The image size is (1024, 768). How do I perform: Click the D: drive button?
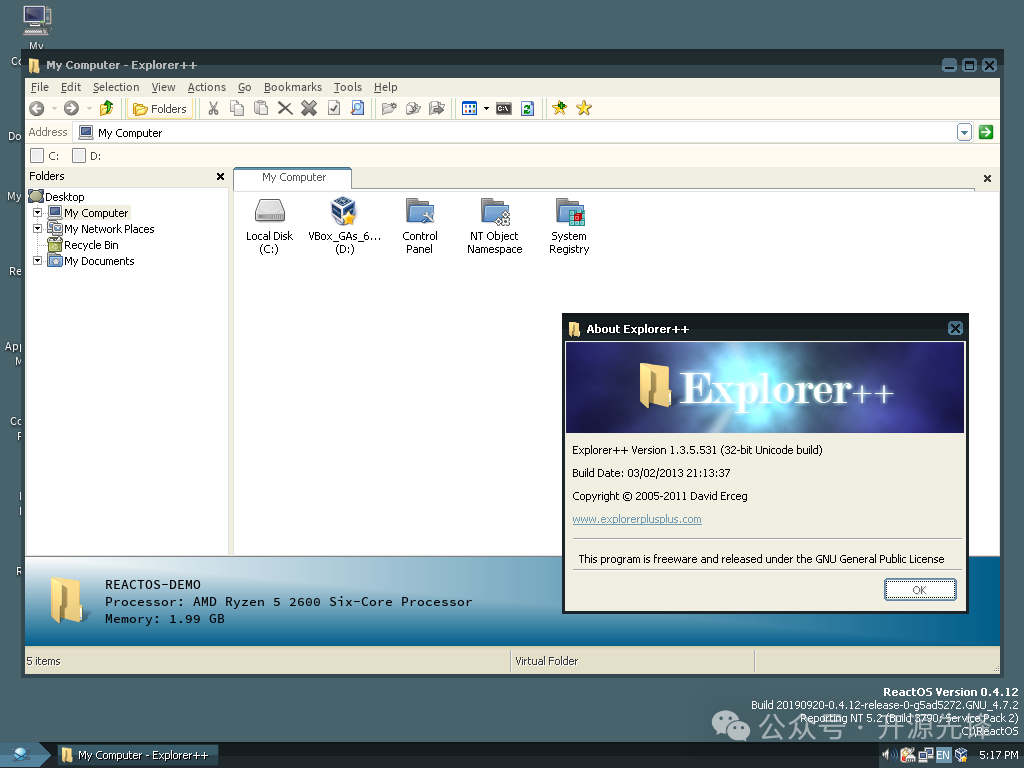pyautogui.click(x=87, y=155)
